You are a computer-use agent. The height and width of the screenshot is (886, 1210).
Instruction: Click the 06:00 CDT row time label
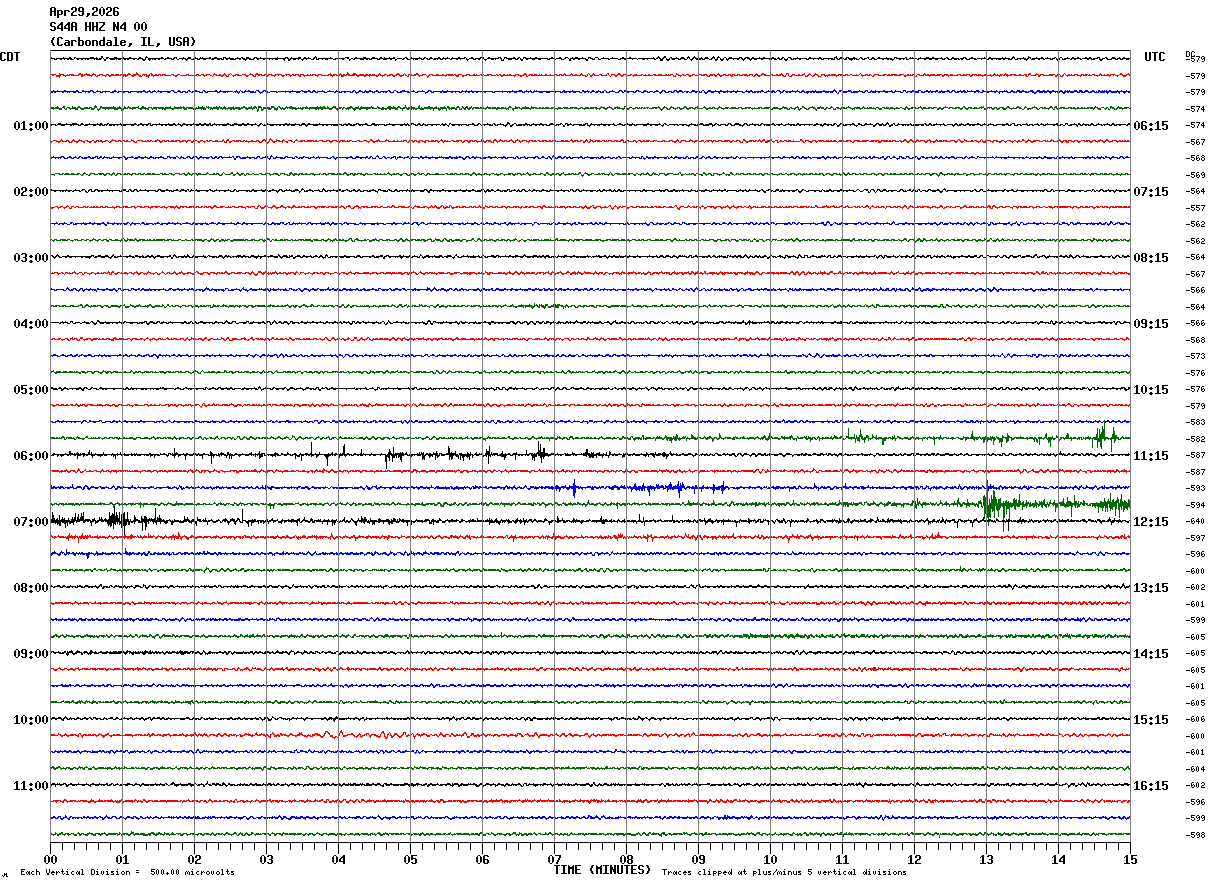click(x=30, y=456)
